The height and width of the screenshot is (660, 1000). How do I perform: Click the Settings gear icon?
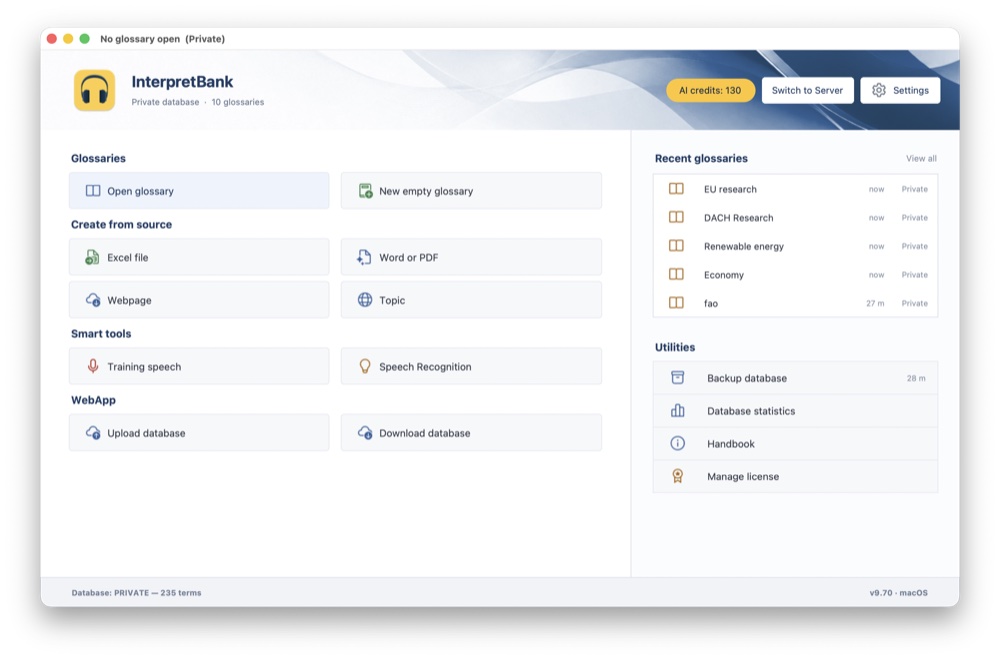click(879, 91)
